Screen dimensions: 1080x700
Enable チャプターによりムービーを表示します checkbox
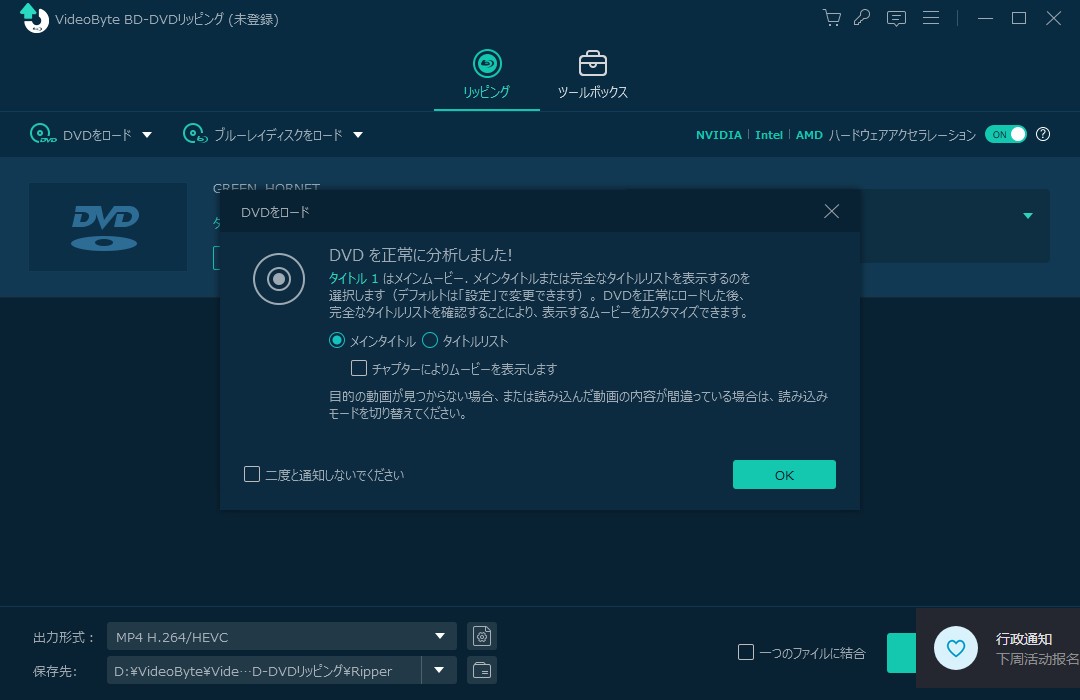pos(359,369)
